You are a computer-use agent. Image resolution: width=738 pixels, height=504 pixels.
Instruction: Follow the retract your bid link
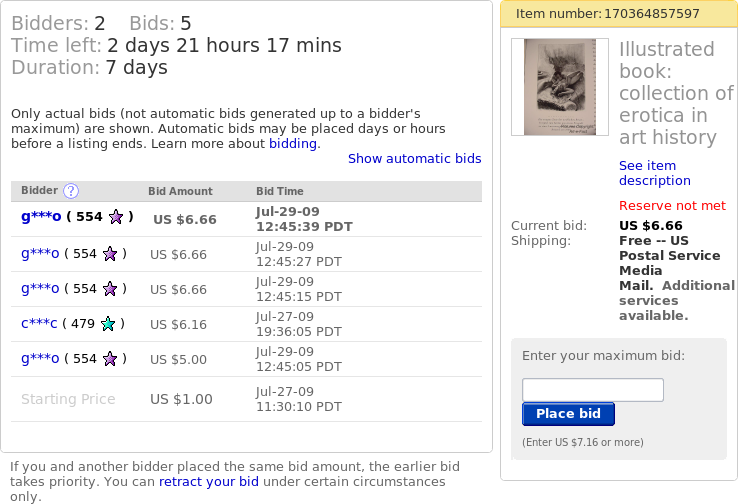point(209,482)
